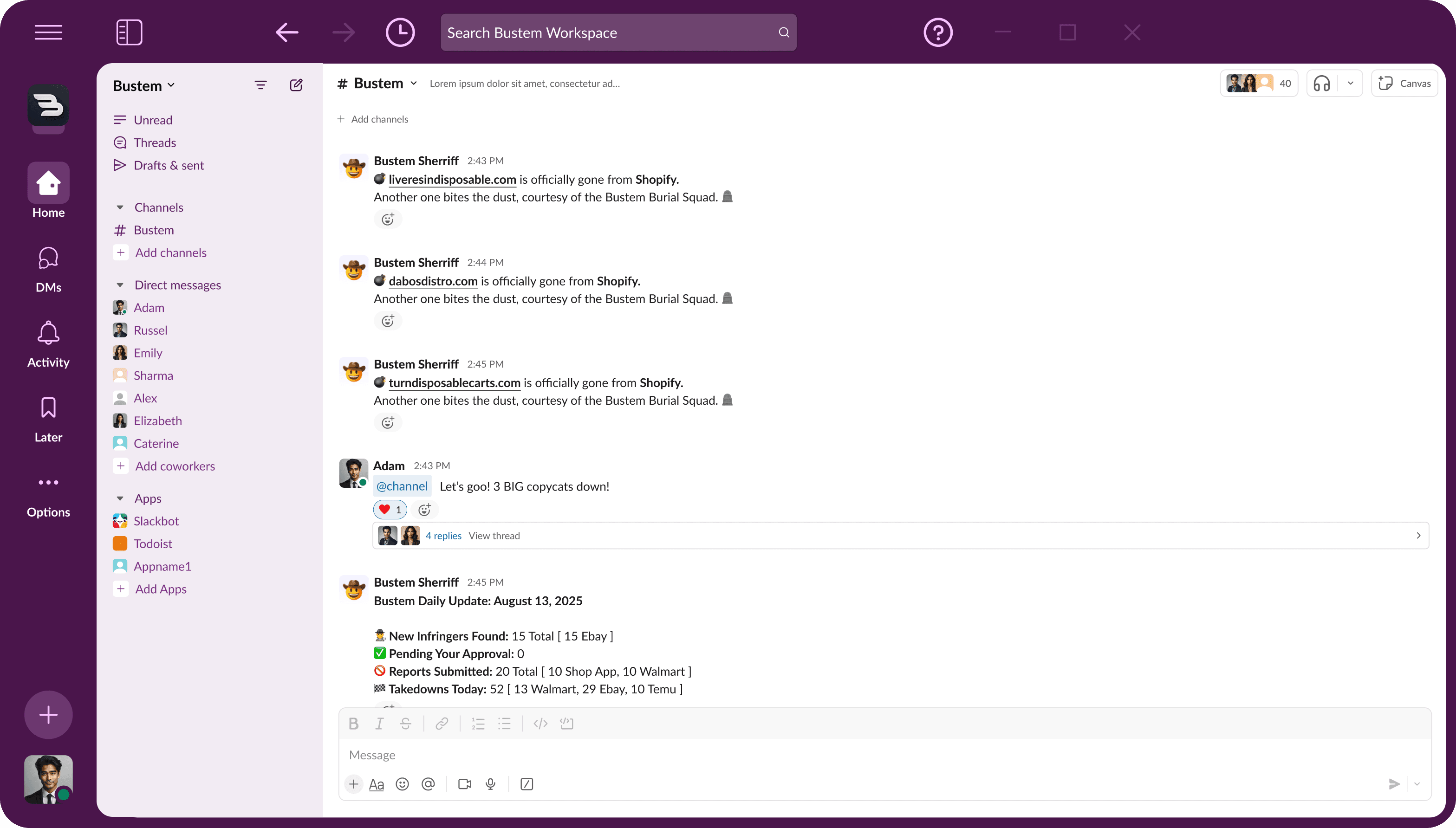Open the emoji picker in composer
Image resolution: width=1456 pixels, height=828 pixels.
(x=402, y=784)
